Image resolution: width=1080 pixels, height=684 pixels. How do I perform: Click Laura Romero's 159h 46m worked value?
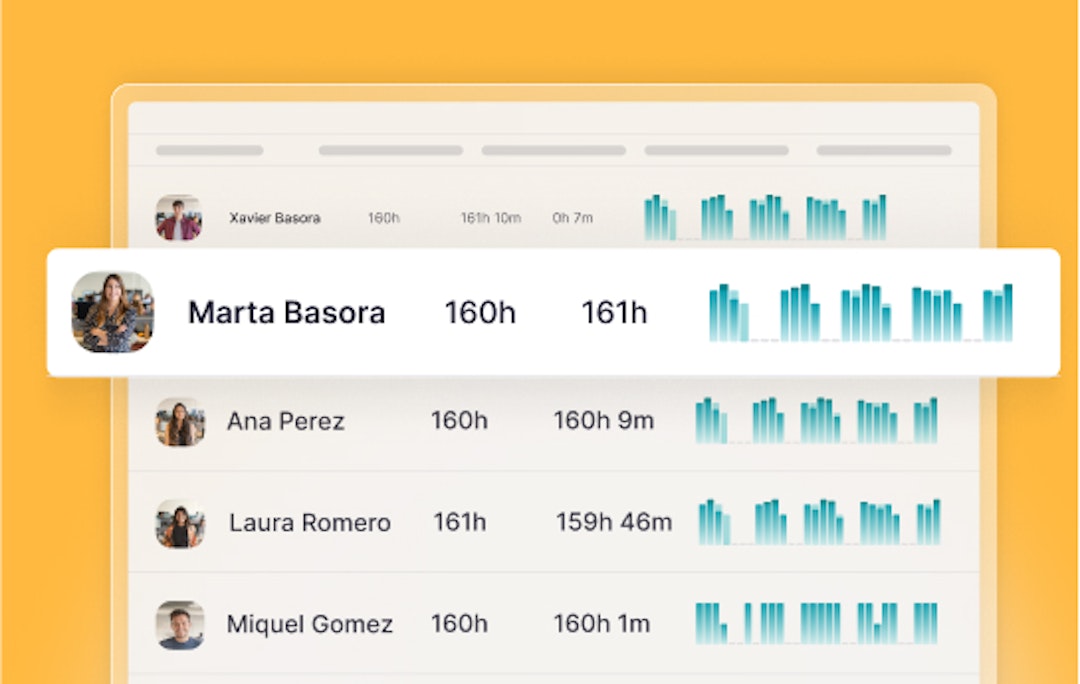click(614, 522)
